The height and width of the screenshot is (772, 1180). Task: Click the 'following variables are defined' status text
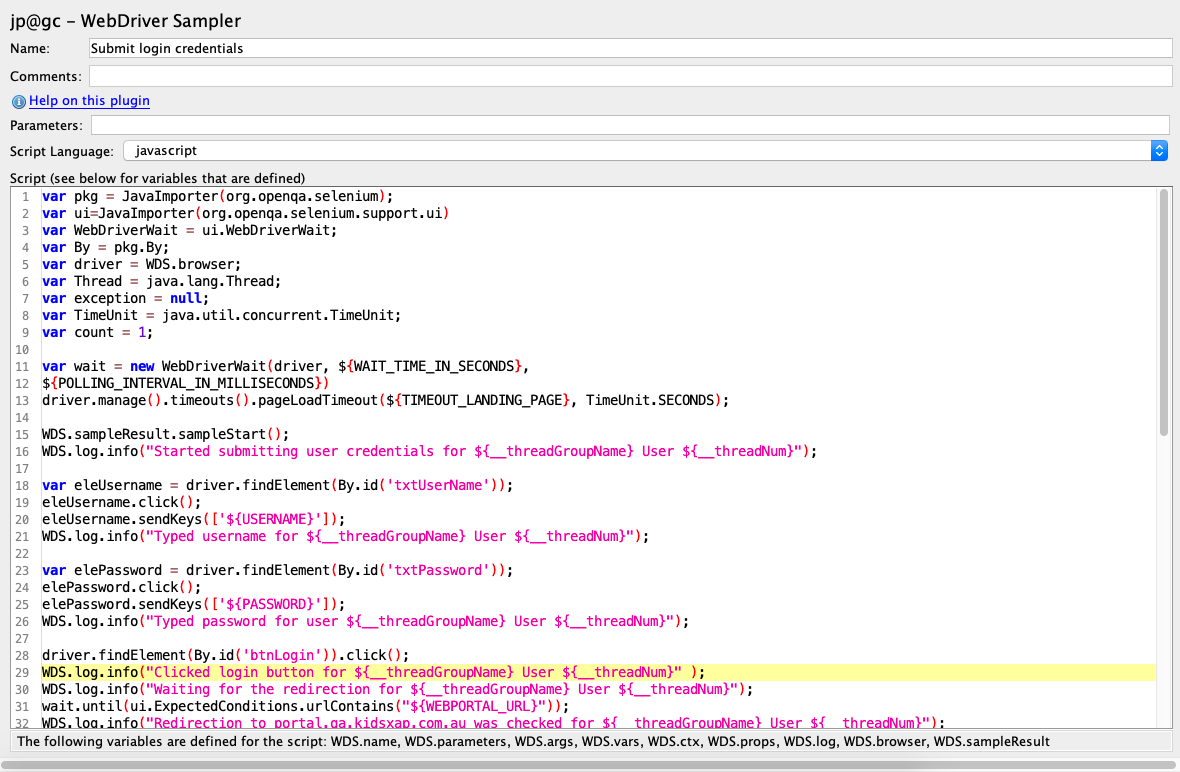point(533,742)
